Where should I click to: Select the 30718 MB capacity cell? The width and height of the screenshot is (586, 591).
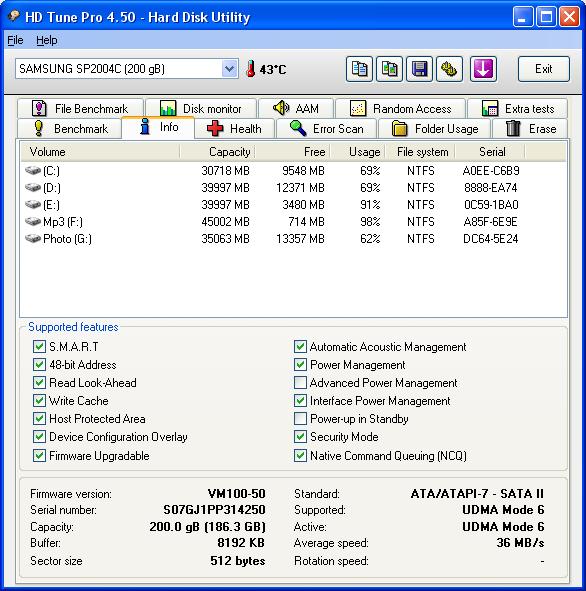click(225, 171)
